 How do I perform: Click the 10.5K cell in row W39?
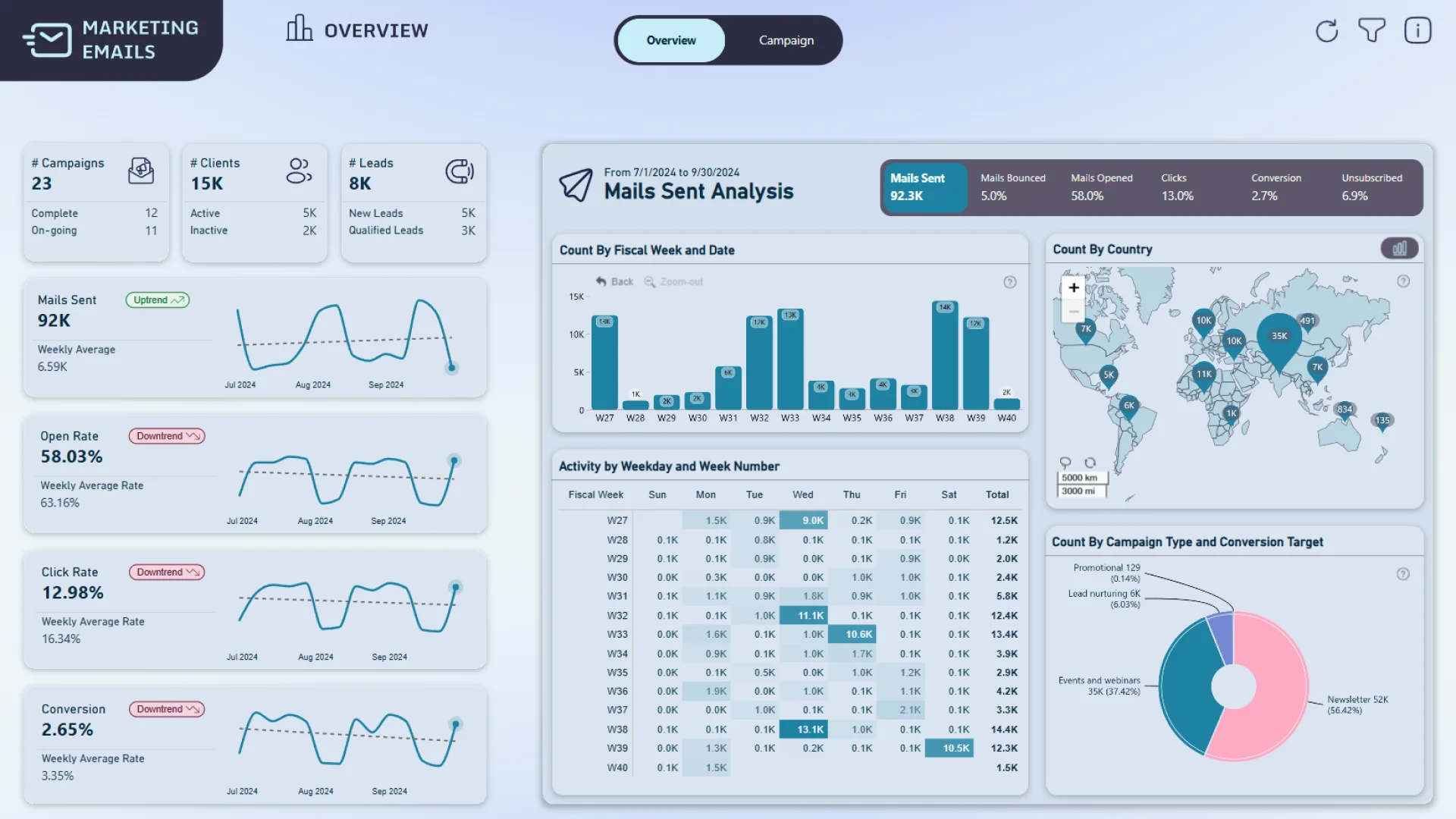[x=949, y=748]
